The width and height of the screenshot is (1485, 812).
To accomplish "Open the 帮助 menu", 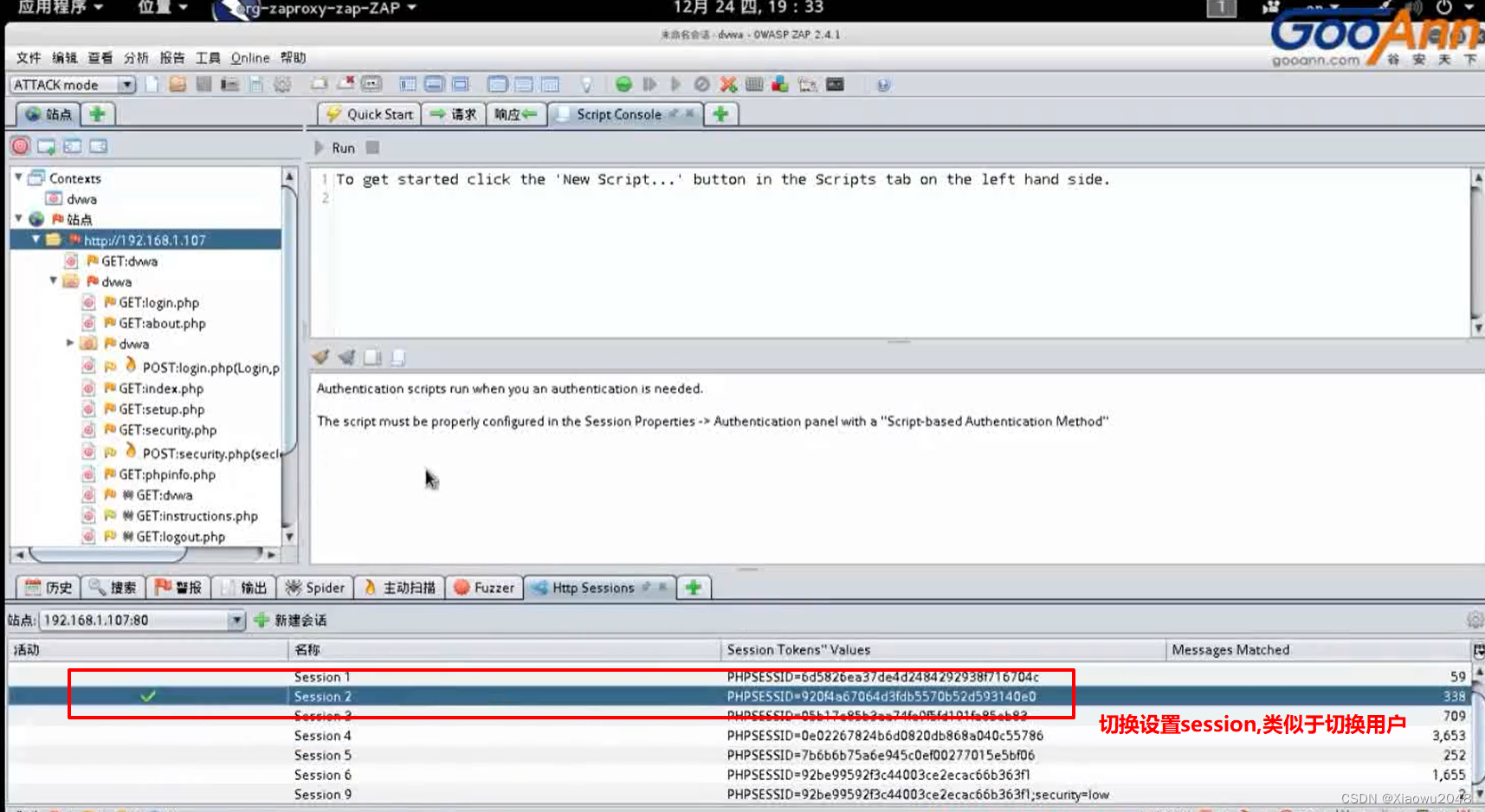I will coord(294,58).
